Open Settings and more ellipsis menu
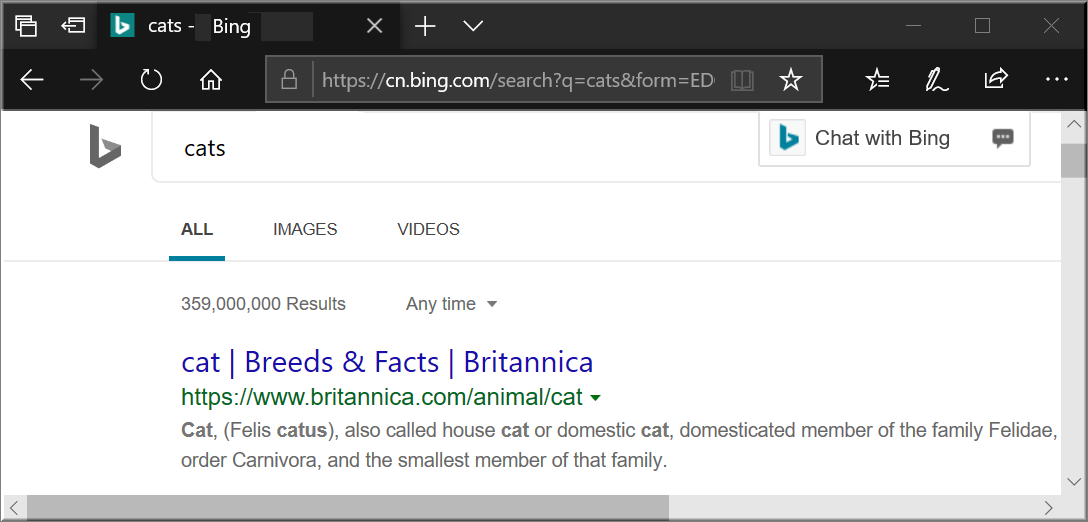The width and height of the screenshot is (1088, 522). 1056,80
